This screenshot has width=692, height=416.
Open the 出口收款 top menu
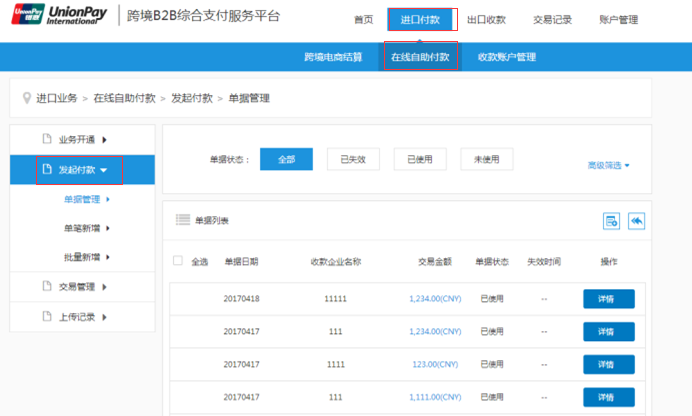click(x=486, y=19)
